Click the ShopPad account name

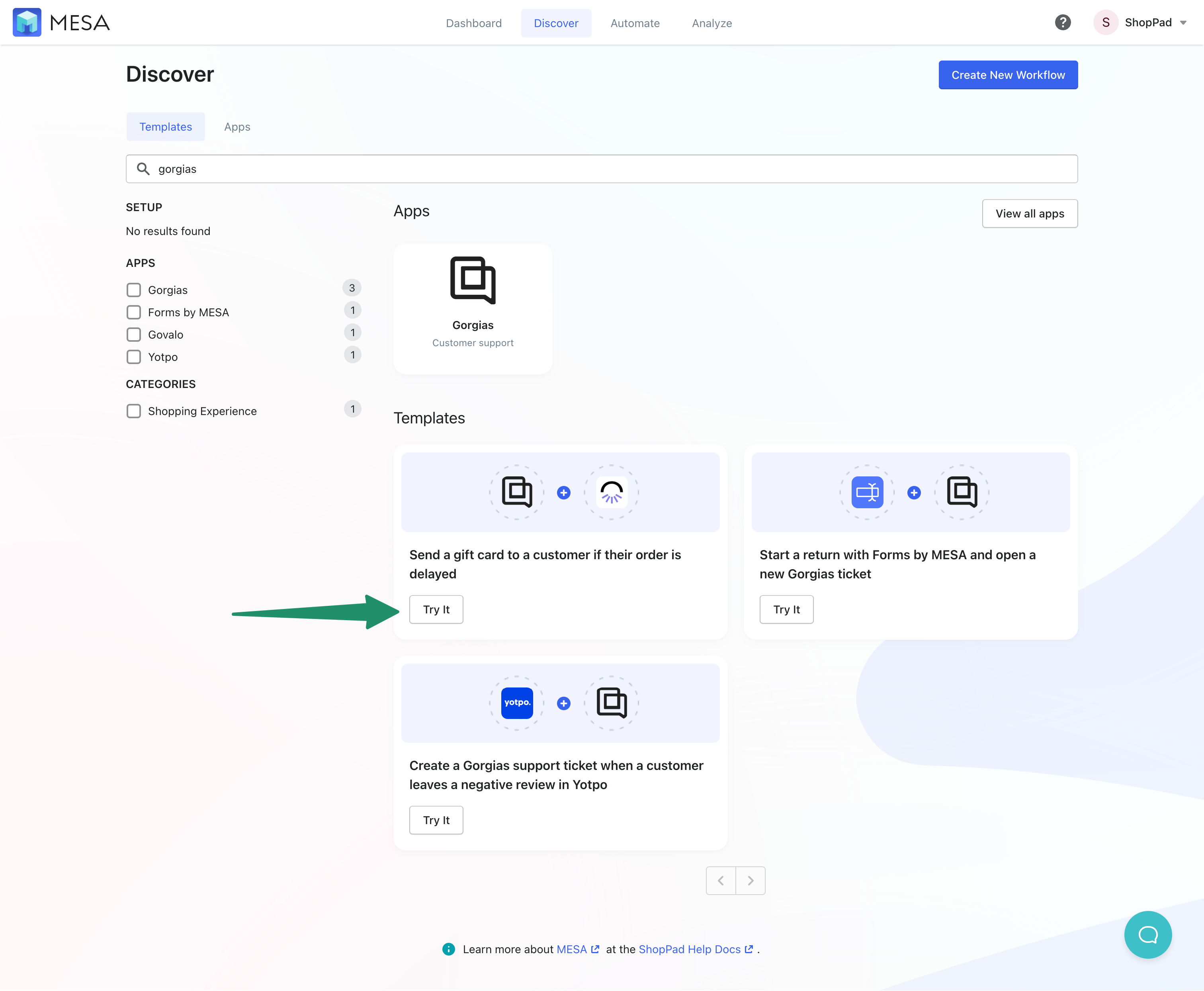[x=1147, y=22]
